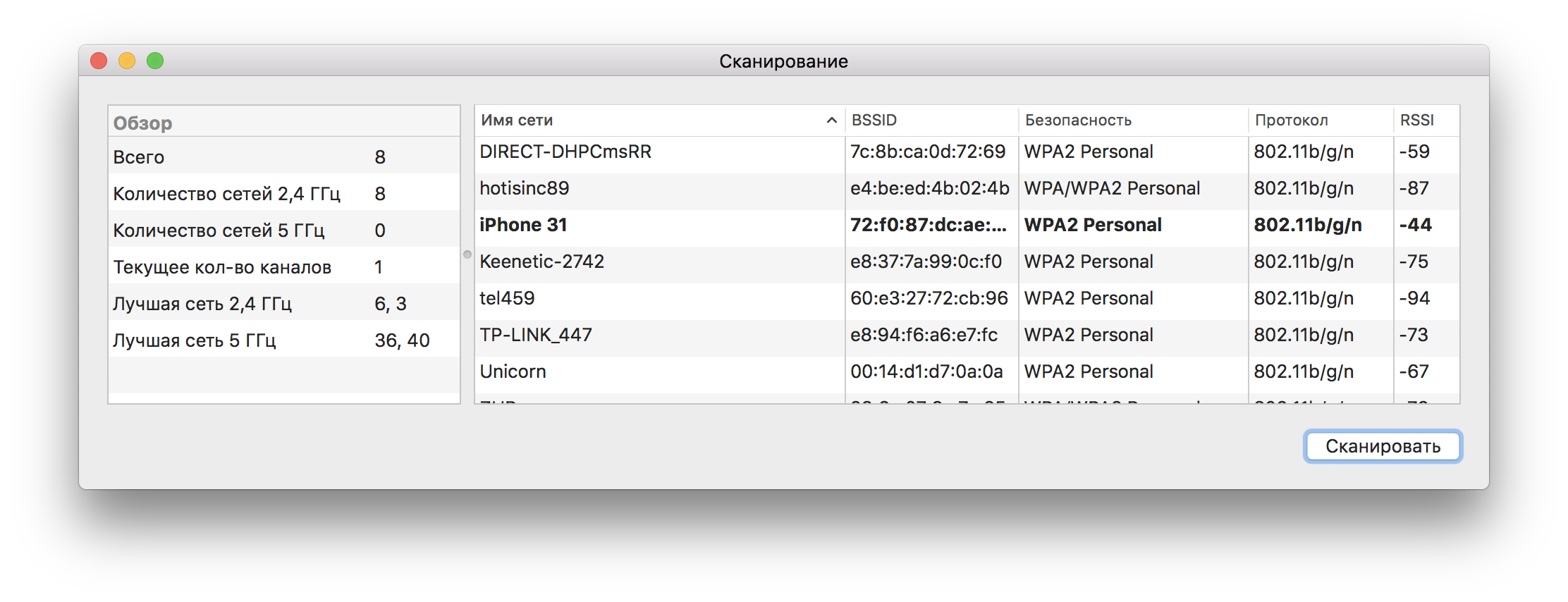Click the sort arrow in network name header
Screen dimensions: 1568x602
tap(831, 121)
